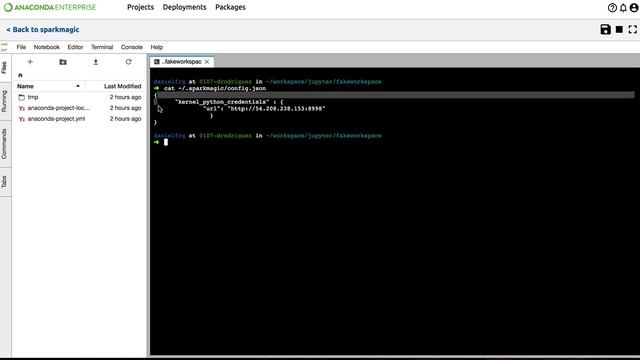The height and width of the screenshot is (360, 640).
Task: Create new launcher with plus icon
Action: (30, 62)
